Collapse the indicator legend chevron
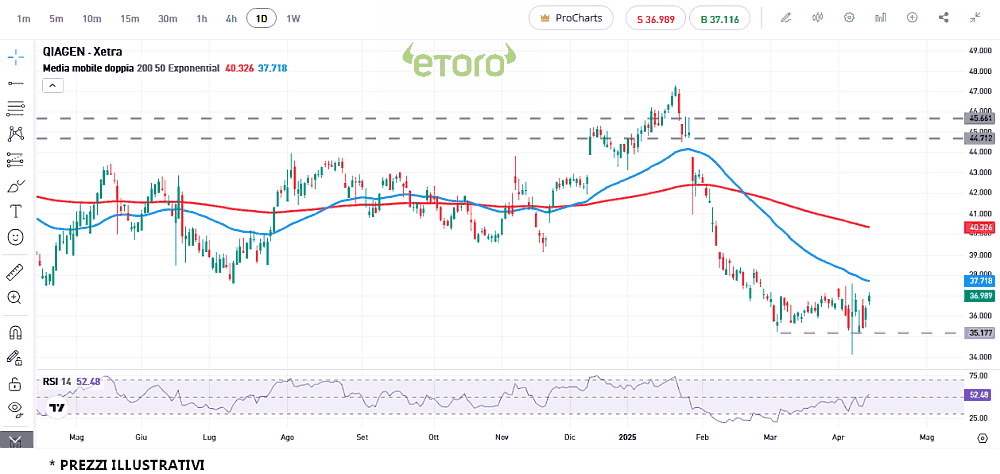The height and width of the screenshot is (474, 1000). click(53, 85)
